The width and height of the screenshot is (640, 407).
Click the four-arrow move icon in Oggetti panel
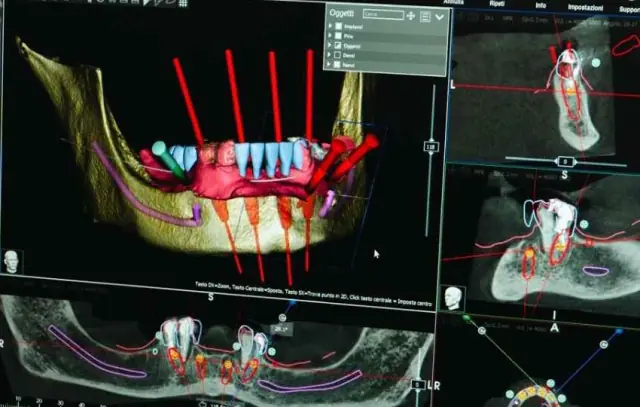[x=411, y=16]
